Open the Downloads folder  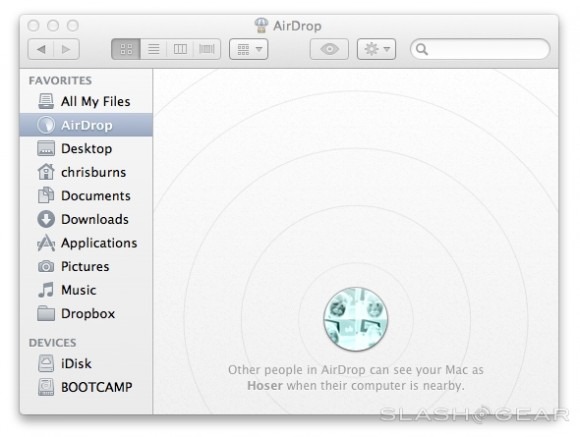coord(86,219)
